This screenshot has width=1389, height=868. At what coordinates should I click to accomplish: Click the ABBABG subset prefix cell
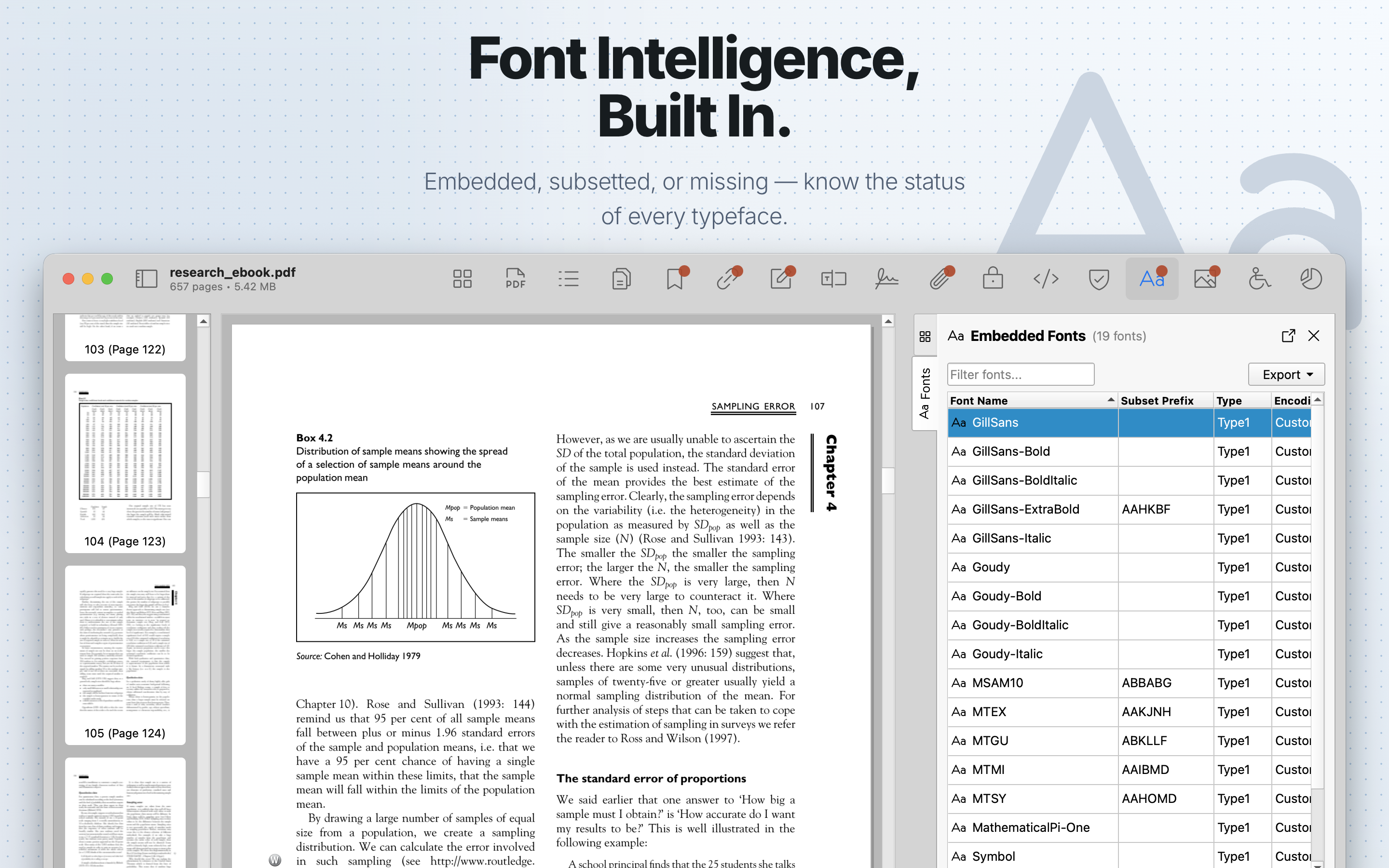pos(1166,683)
